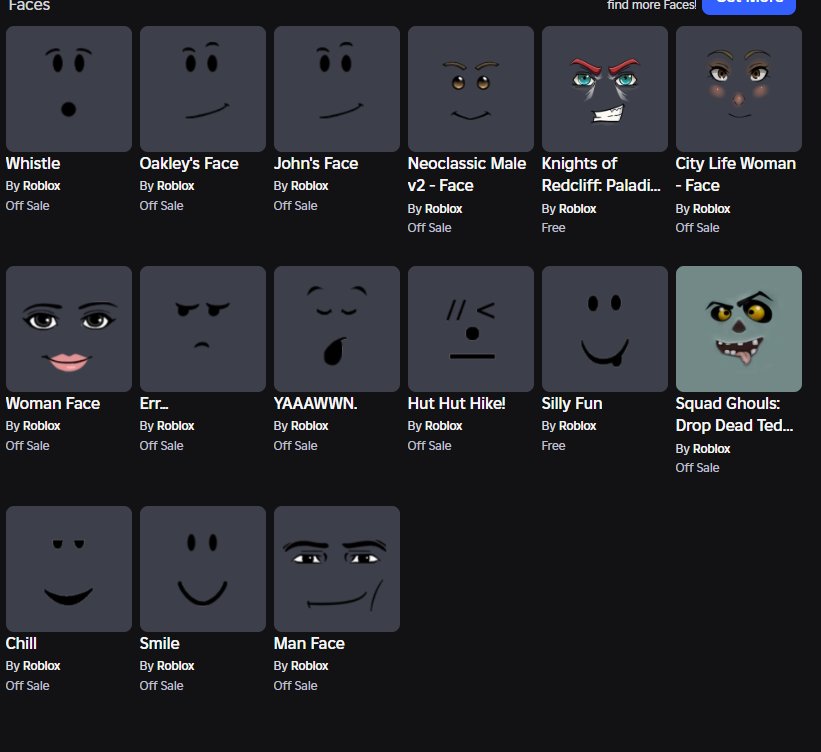Image resolution: width=821 pixels, height=752 pixels.
Task: Click the Squad Ghouls zombie face thumbnail
Action: click(739, 329)
